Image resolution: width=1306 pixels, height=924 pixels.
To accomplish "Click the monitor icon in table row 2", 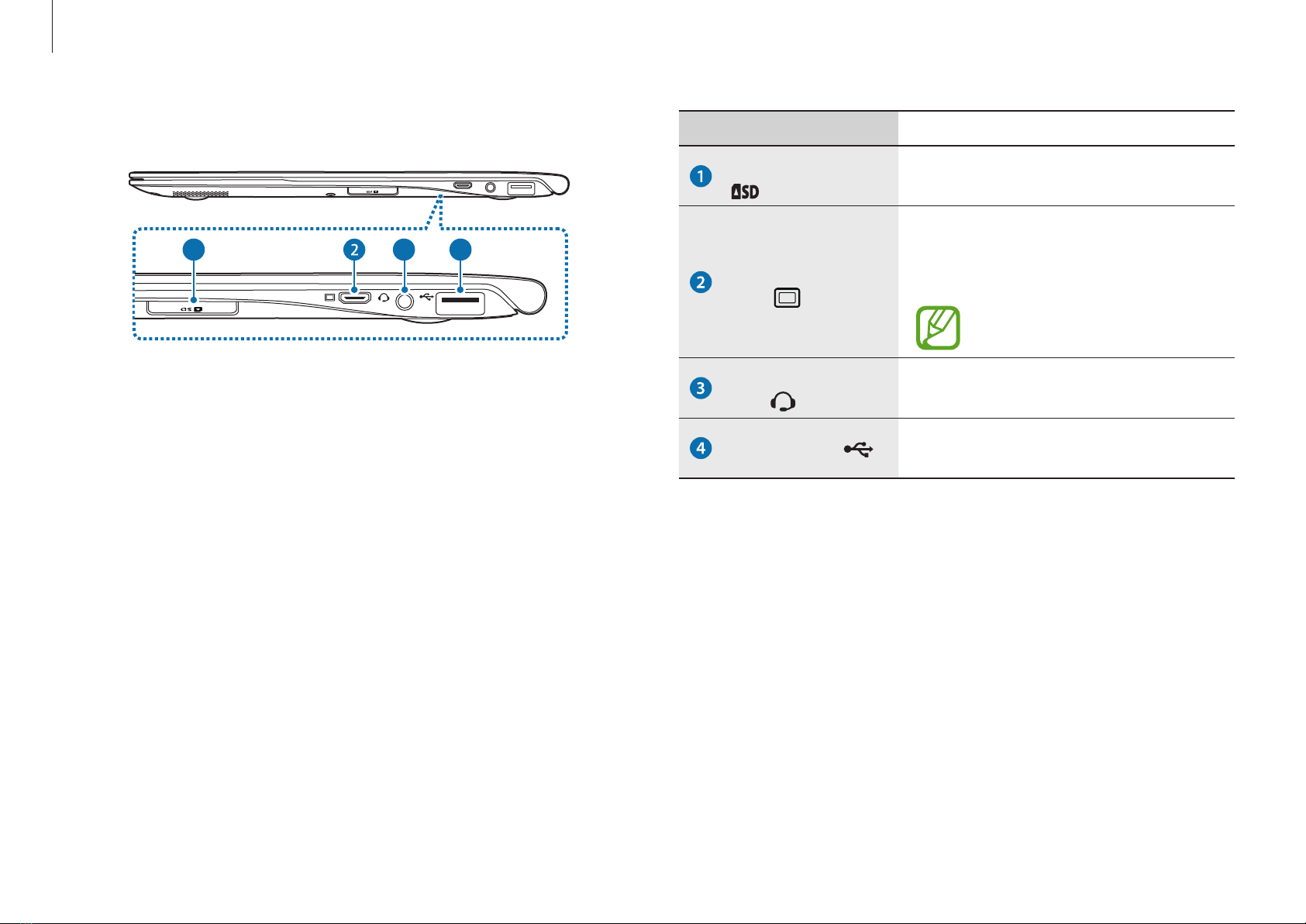I will pyautogui.click(x=787, y=298).
